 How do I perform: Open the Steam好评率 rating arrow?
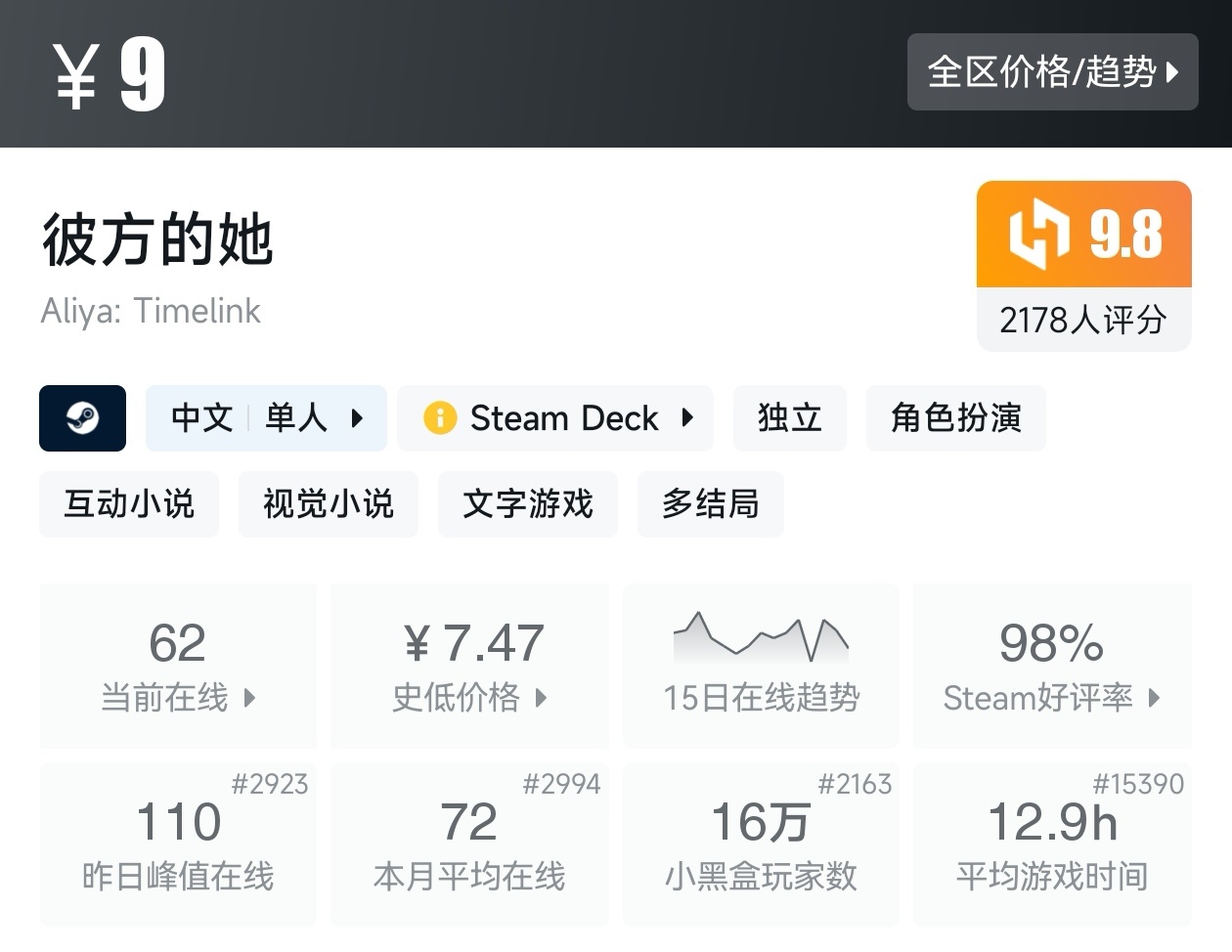pyautogui.click(x=1154, y=698)
